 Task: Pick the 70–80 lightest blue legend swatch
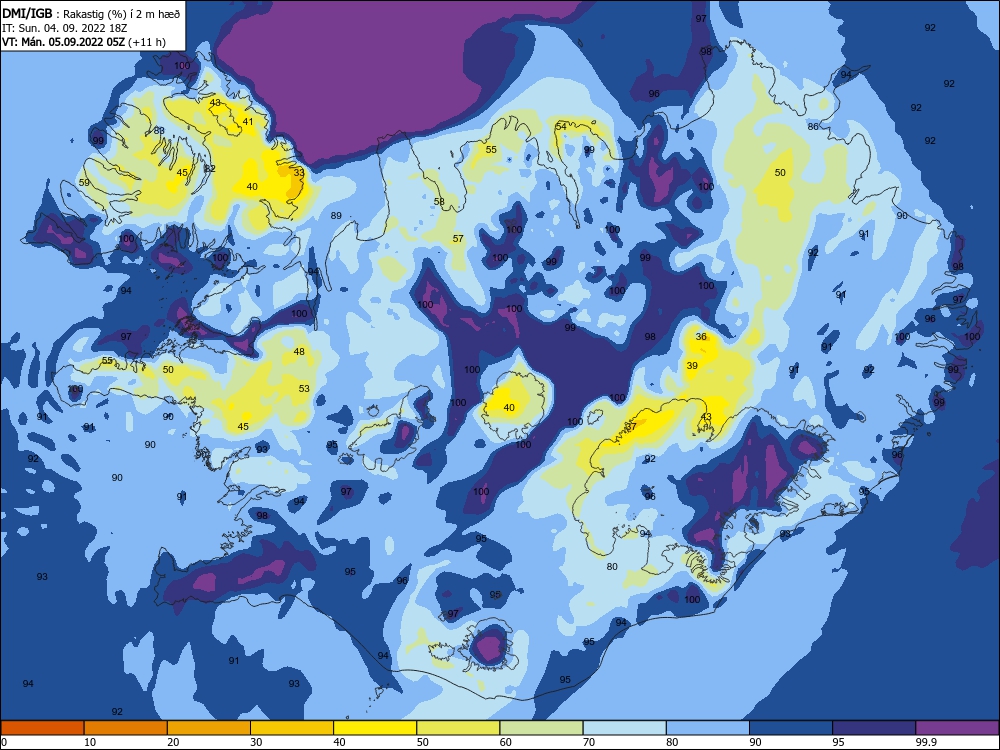624,728
